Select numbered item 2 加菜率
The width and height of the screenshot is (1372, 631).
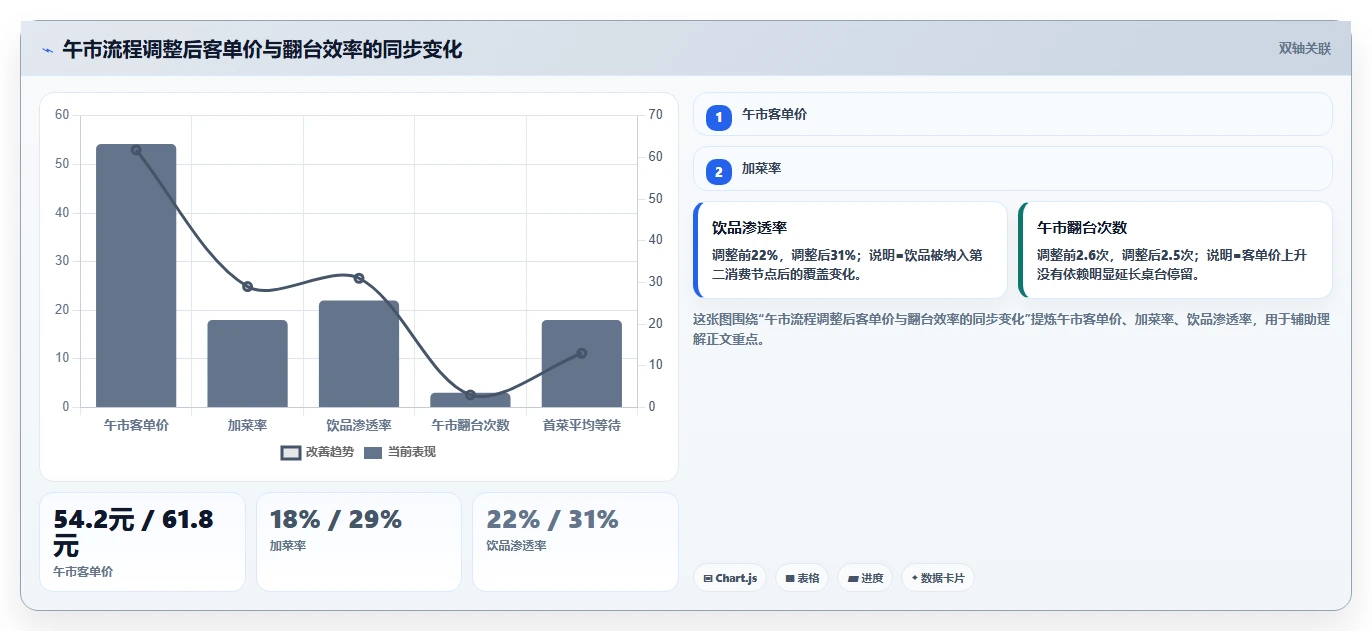pos(1012,168)
